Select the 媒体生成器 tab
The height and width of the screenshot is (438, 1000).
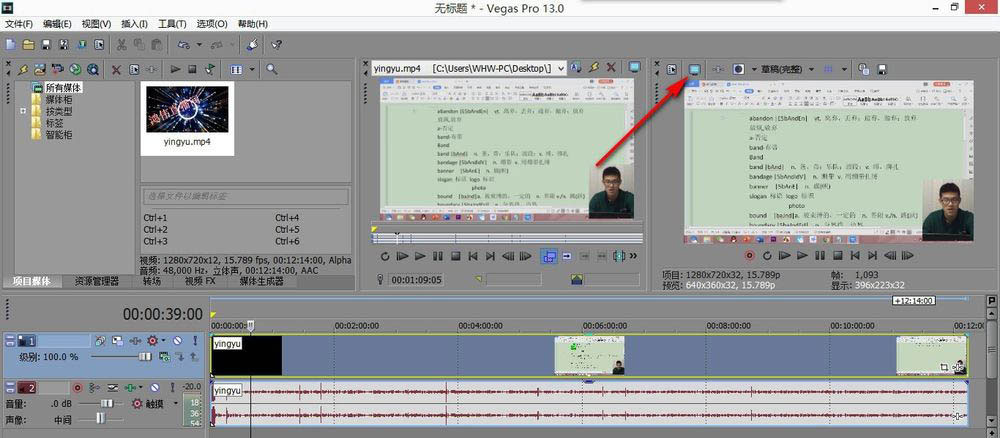261,282
